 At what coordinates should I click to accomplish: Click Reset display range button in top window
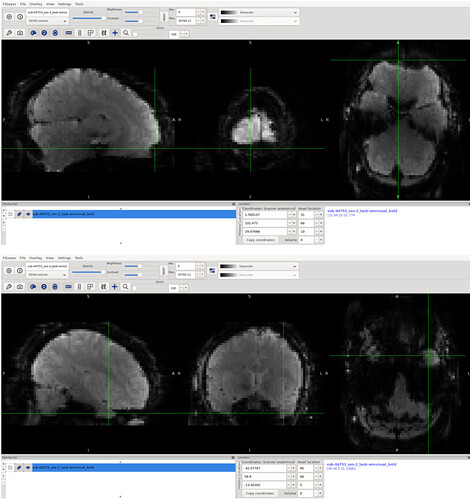pos(164,17)
